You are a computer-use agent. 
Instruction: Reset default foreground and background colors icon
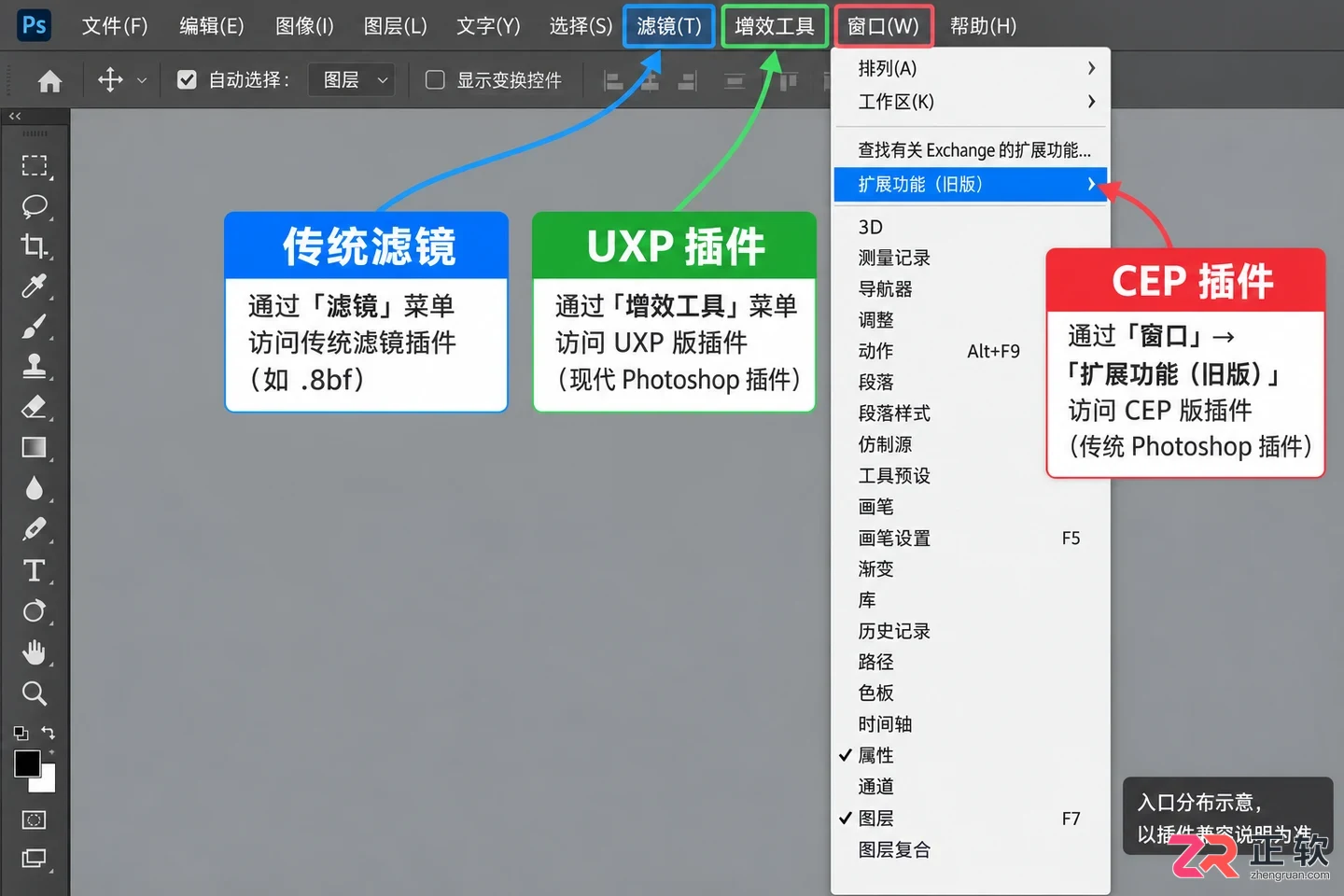point(21,734)
